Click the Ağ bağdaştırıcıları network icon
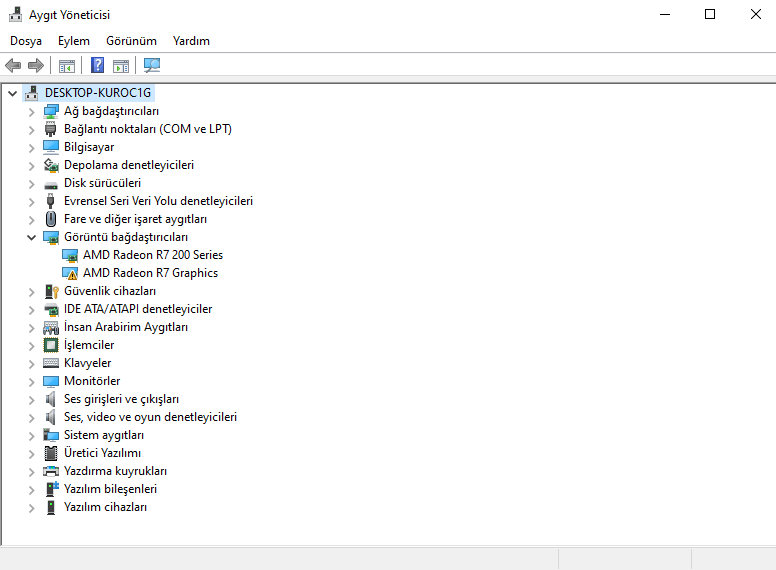This screenshot has height=570, width=776. pyautogui.click(x=51, y=111)
